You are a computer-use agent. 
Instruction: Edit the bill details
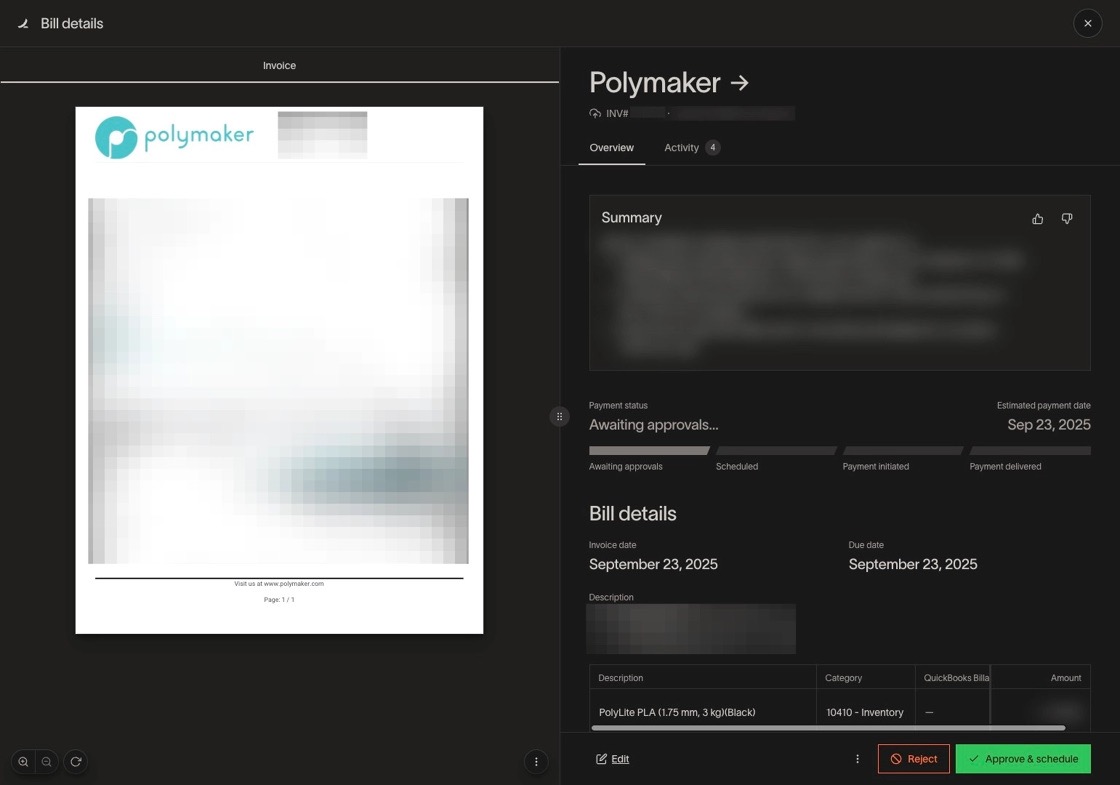point(612,759)
